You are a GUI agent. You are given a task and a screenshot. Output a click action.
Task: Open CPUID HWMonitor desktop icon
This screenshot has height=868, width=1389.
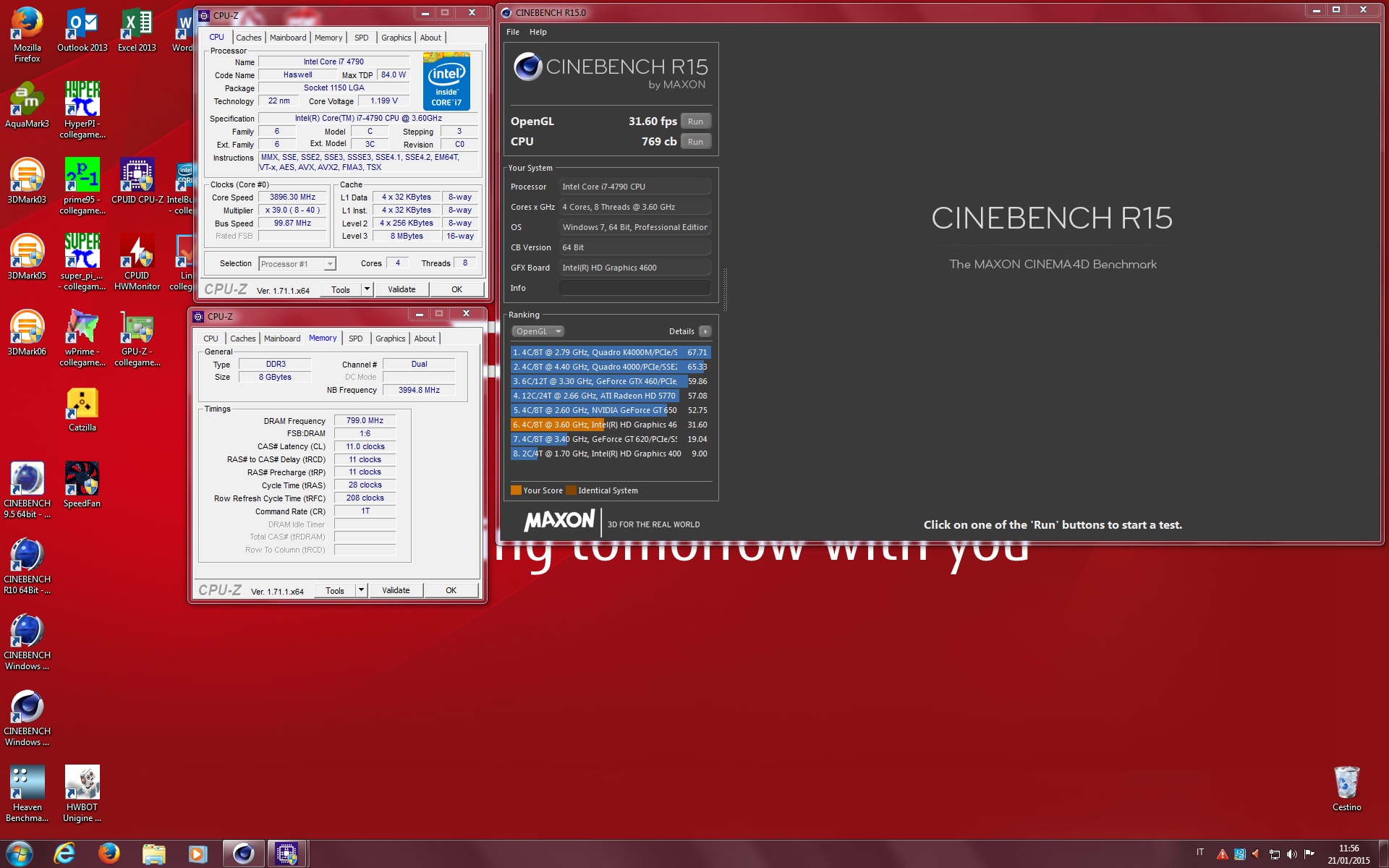137,262
